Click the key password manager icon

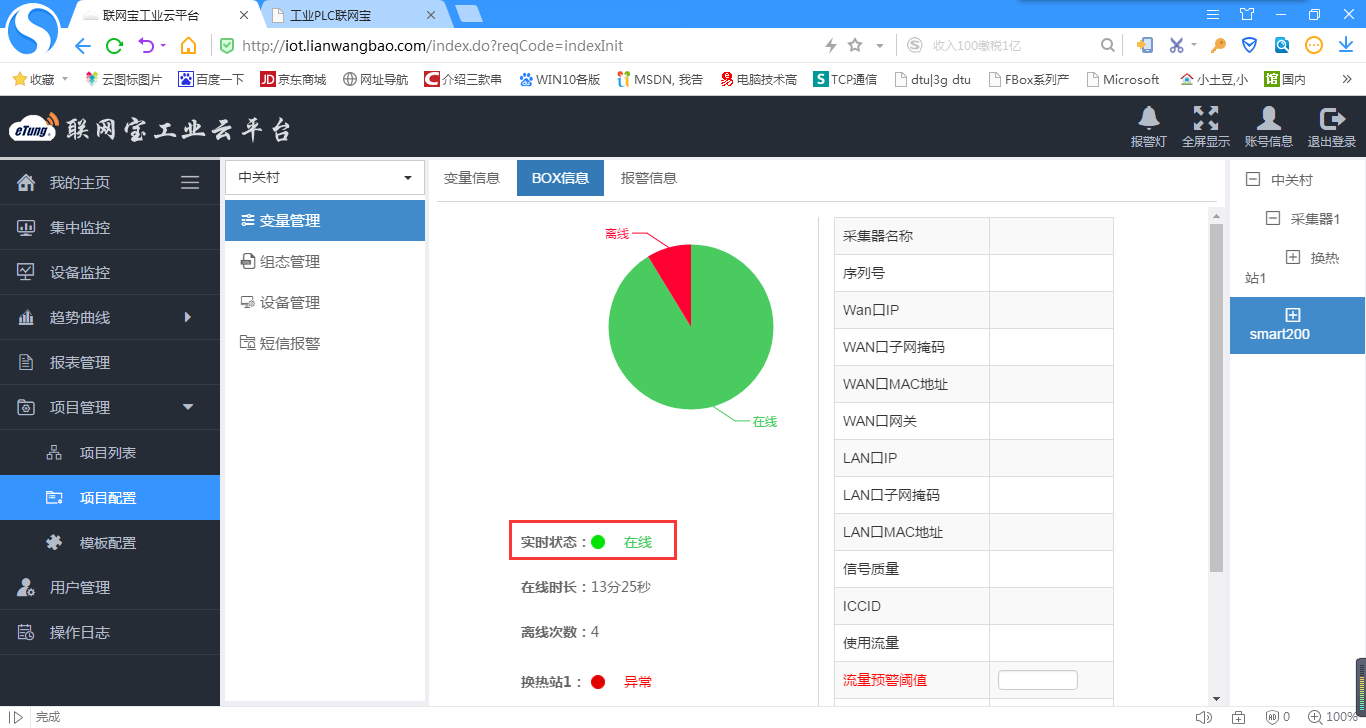[x=1218, y=45]
